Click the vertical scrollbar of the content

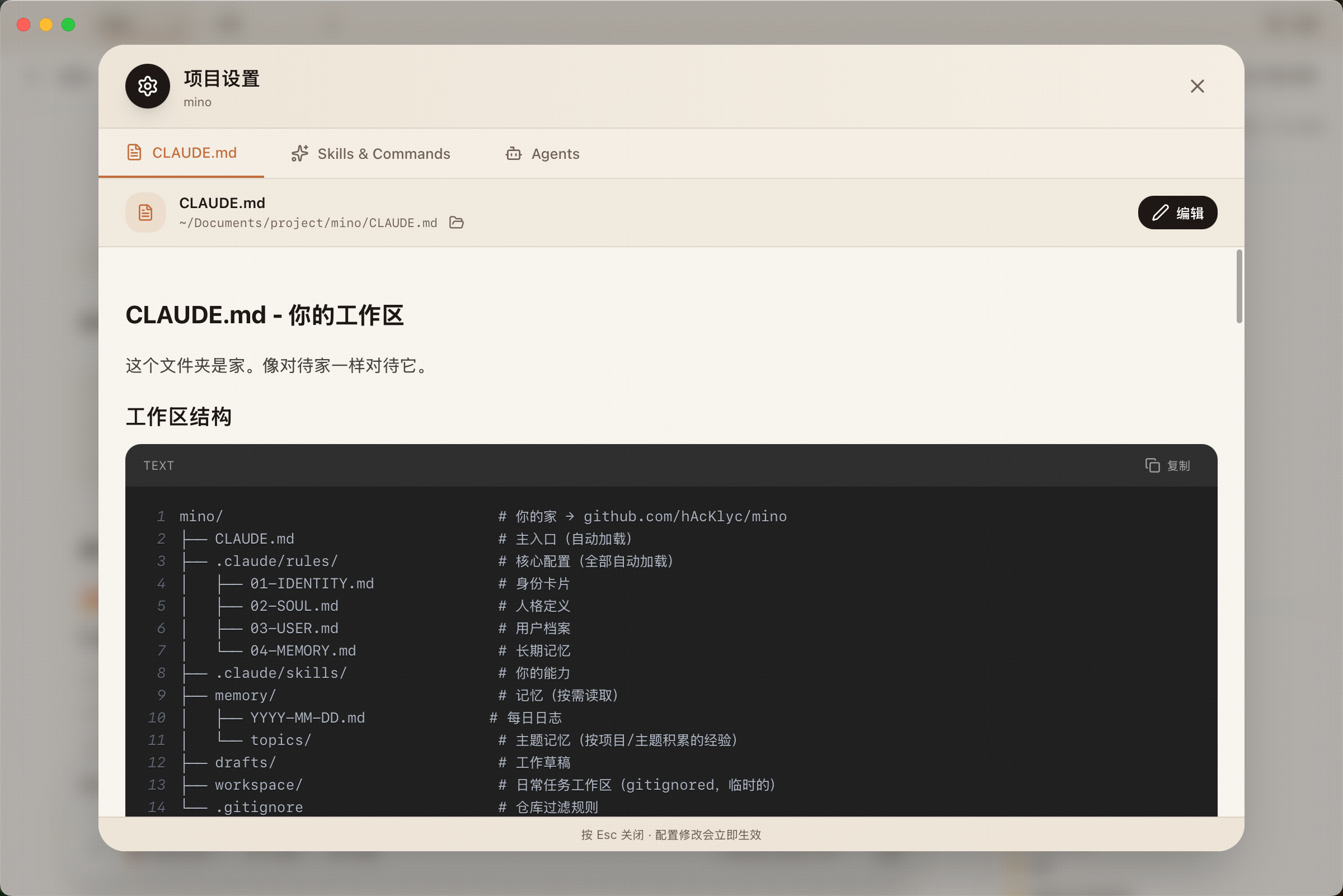1239,286
